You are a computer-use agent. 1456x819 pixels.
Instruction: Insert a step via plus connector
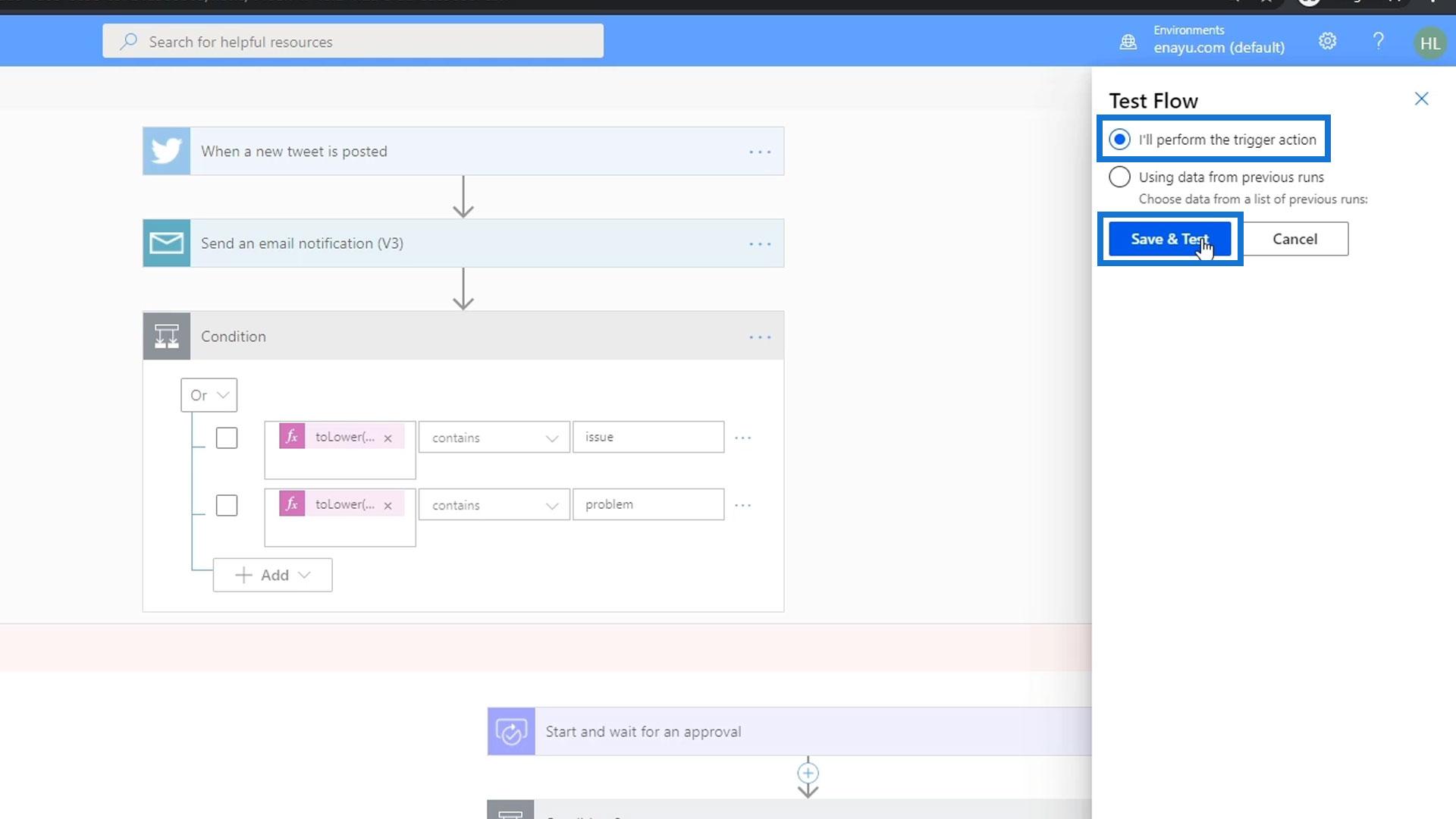tap(808, 773)
